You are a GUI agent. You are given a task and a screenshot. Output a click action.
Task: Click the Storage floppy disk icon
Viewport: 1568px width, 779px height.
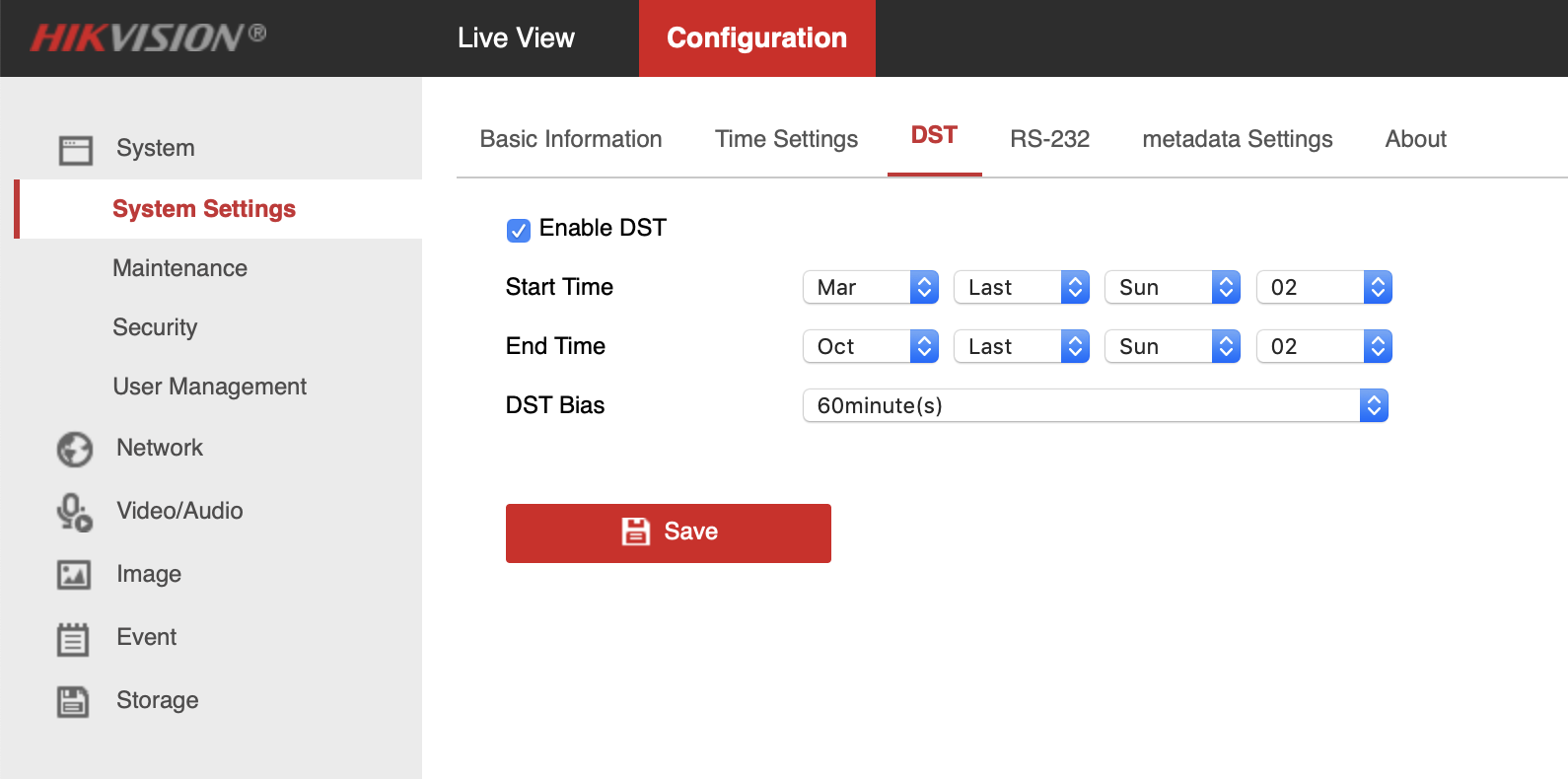pos(73,701)
